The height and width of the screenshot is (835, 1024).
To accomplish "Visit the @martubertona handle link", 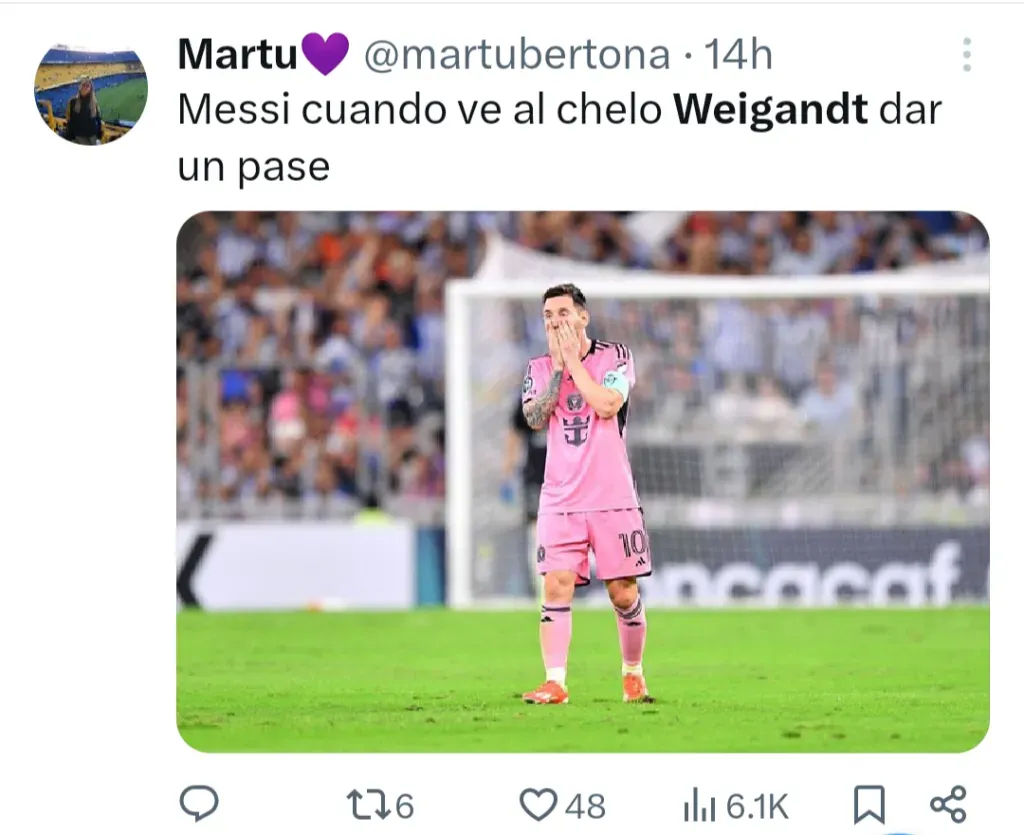I will click(x=517, y=54).
